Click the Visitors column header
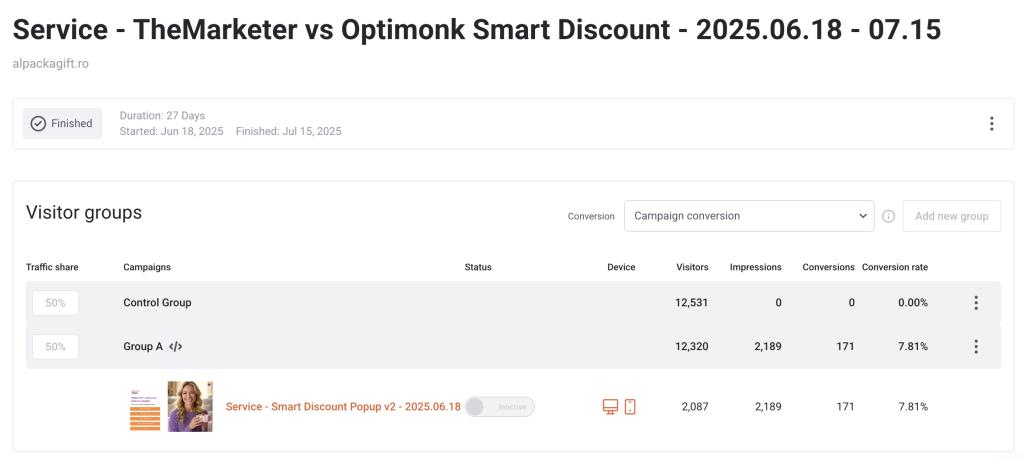 click(692, 267)
